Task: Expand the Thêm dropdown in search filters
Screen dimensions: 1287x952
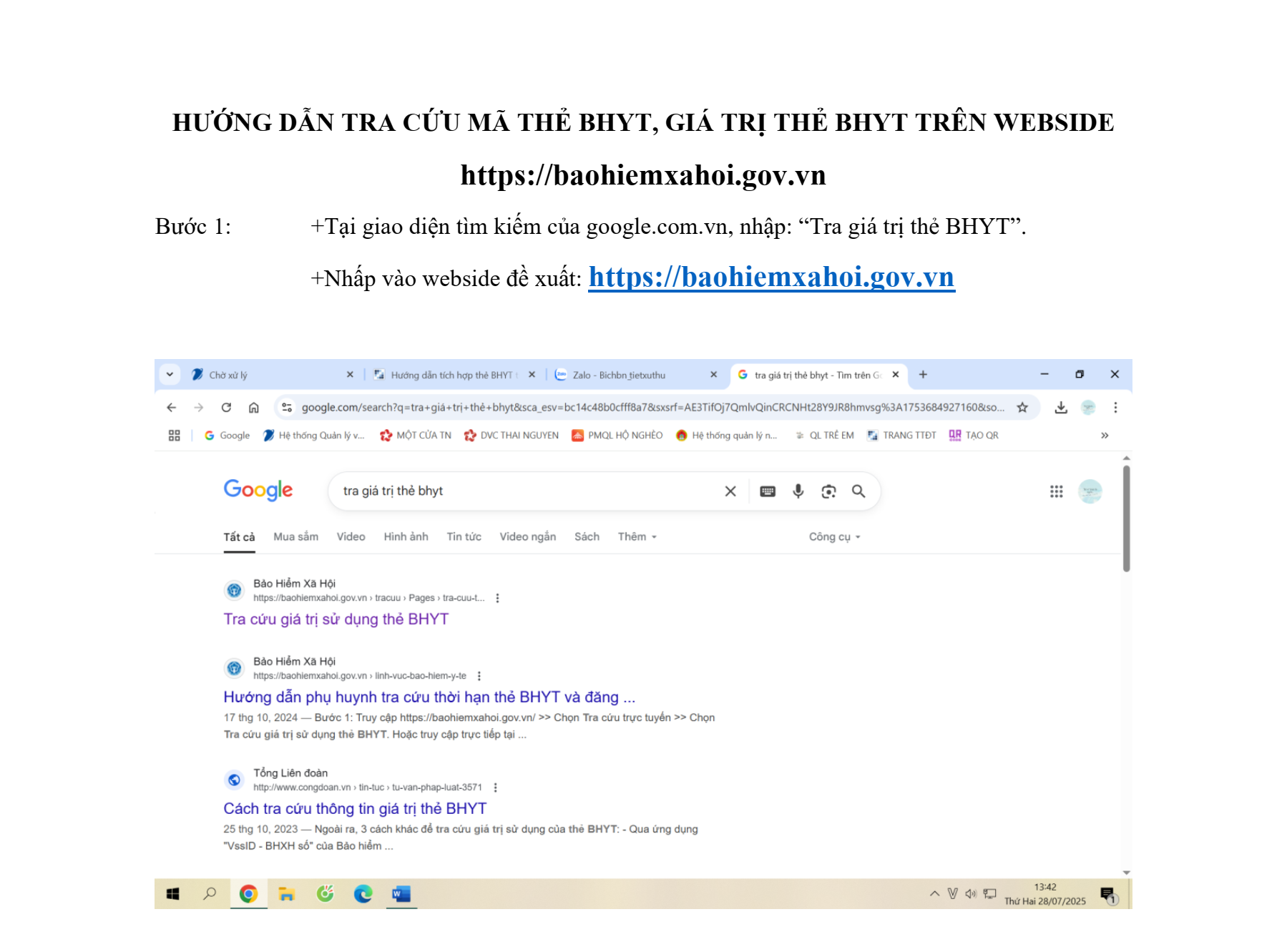Action: (x=637, y=537)
